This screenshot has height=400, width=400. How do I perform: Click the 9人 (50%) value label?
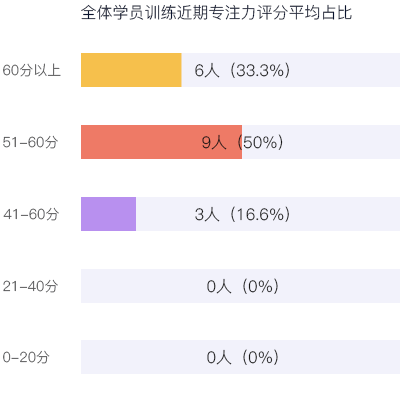[x=243, y=142]
